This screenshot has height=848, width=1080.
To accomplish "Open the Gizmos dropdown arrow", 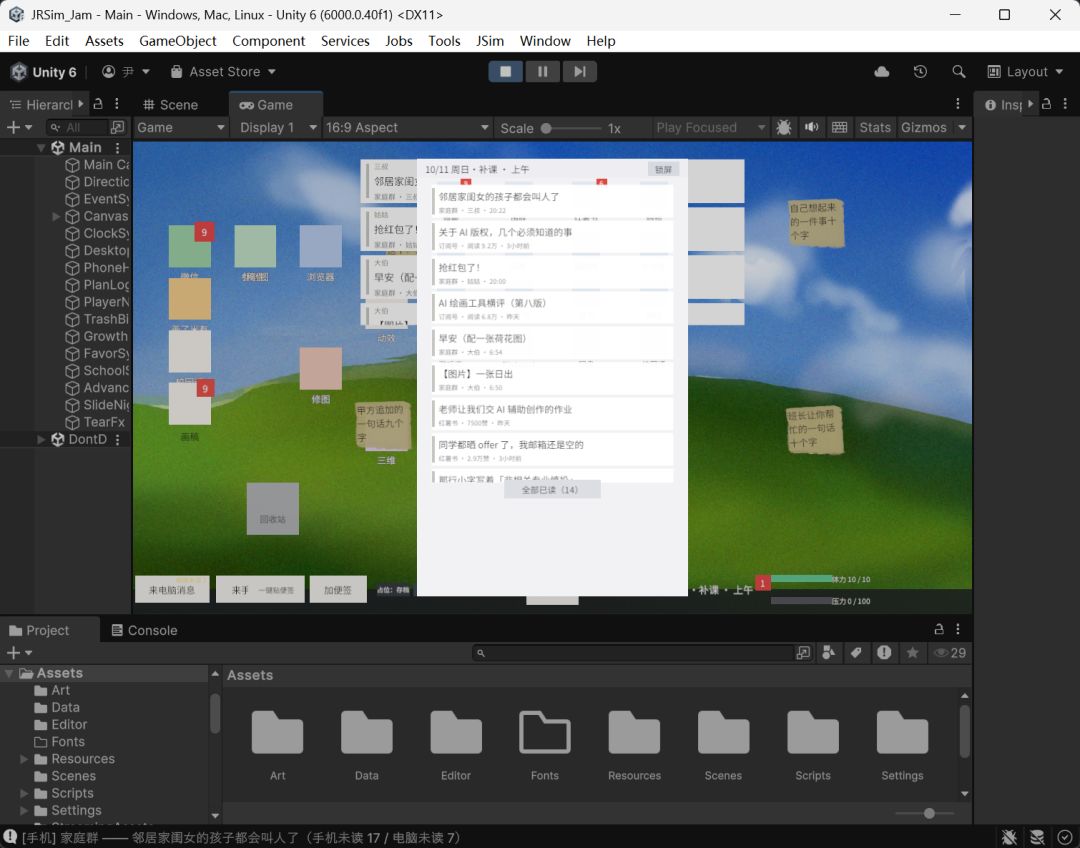I will 962,127.
